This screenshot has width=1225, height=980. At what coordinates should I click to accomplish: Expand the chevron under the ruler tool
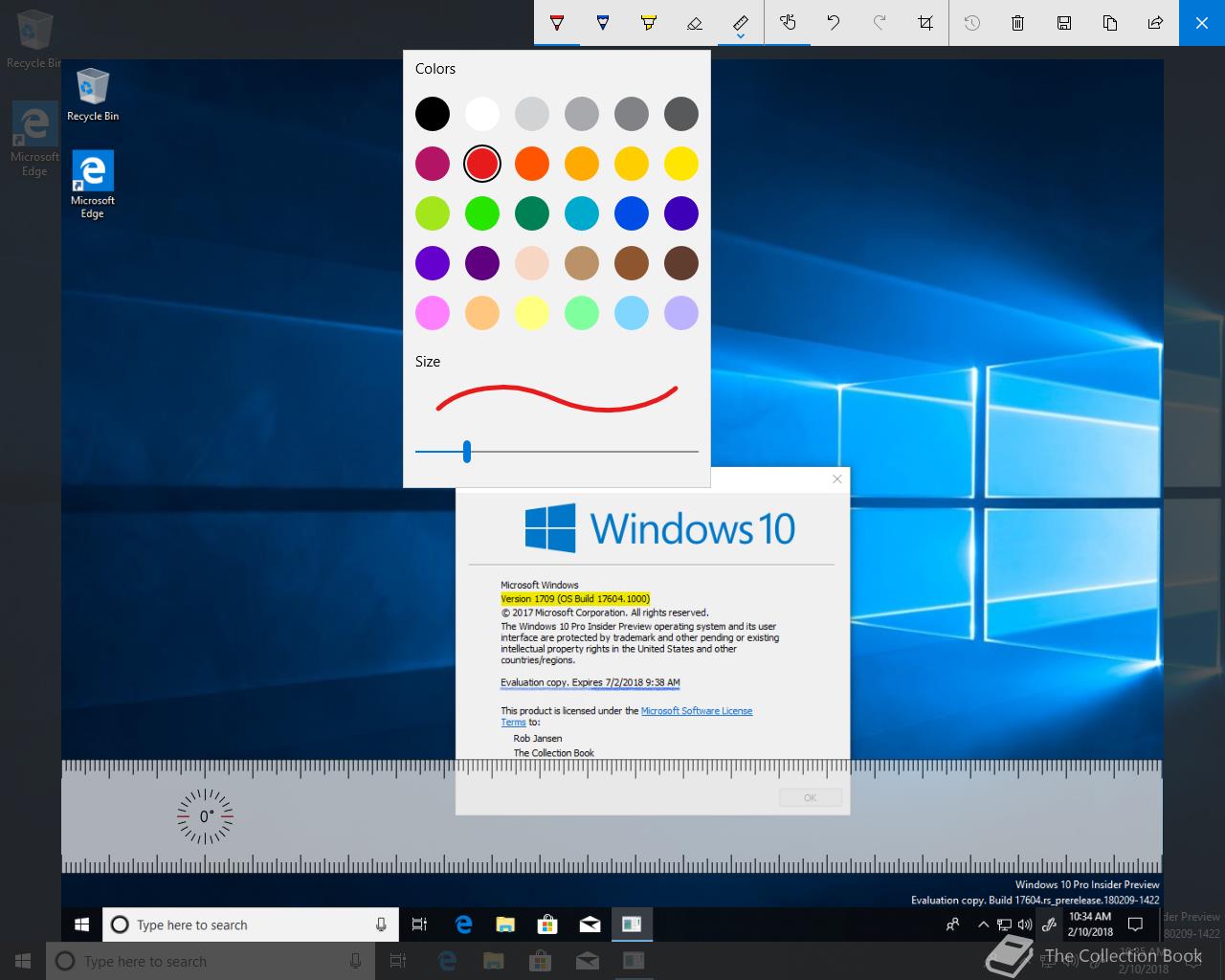point(741,38)
